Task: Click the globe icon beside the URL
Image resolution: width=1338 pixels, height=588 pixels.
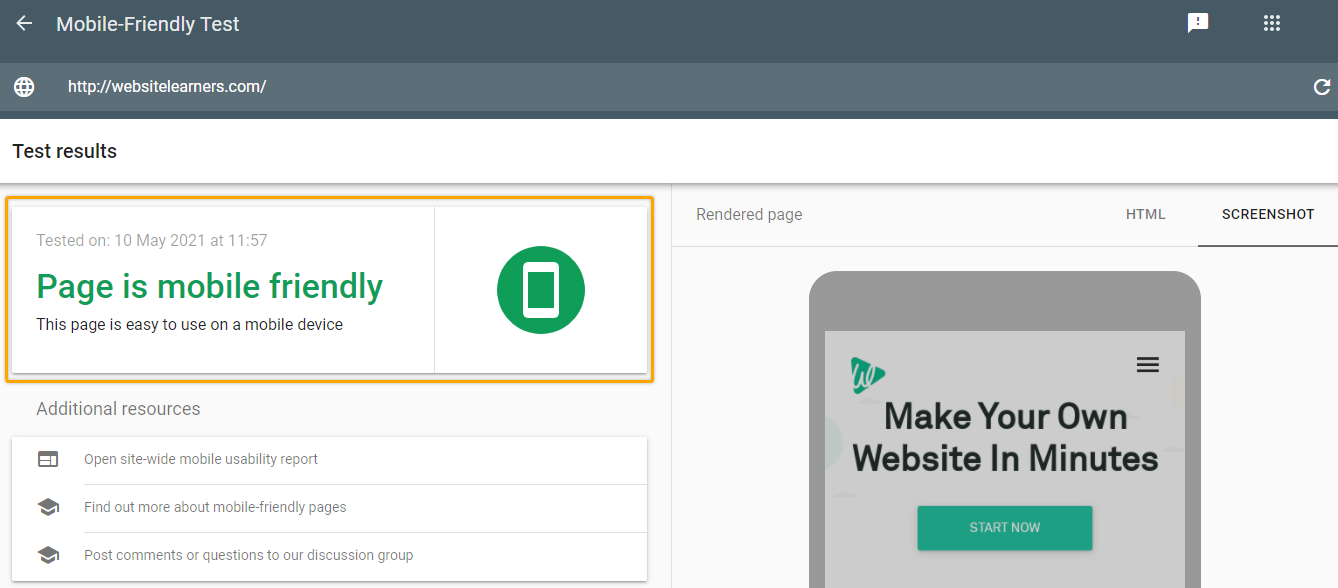Action: (24, 87)
